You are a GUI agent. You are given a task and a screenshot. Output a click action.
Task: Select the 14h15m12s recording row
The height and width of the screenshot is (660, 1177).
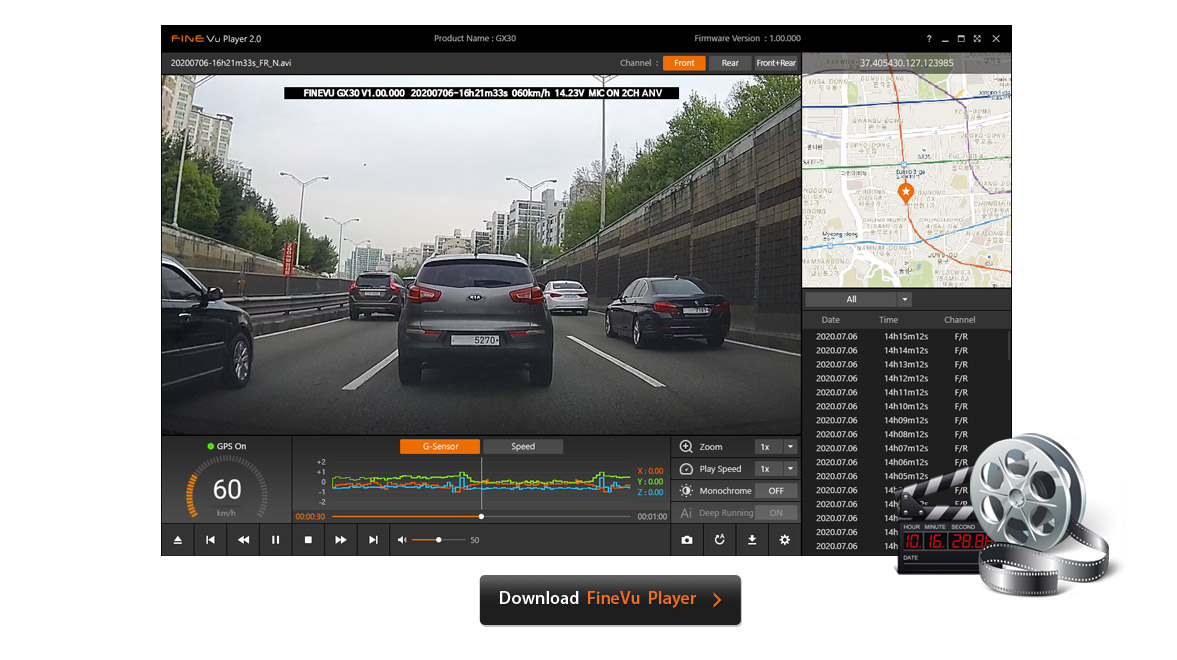click(x=905, y=337)
